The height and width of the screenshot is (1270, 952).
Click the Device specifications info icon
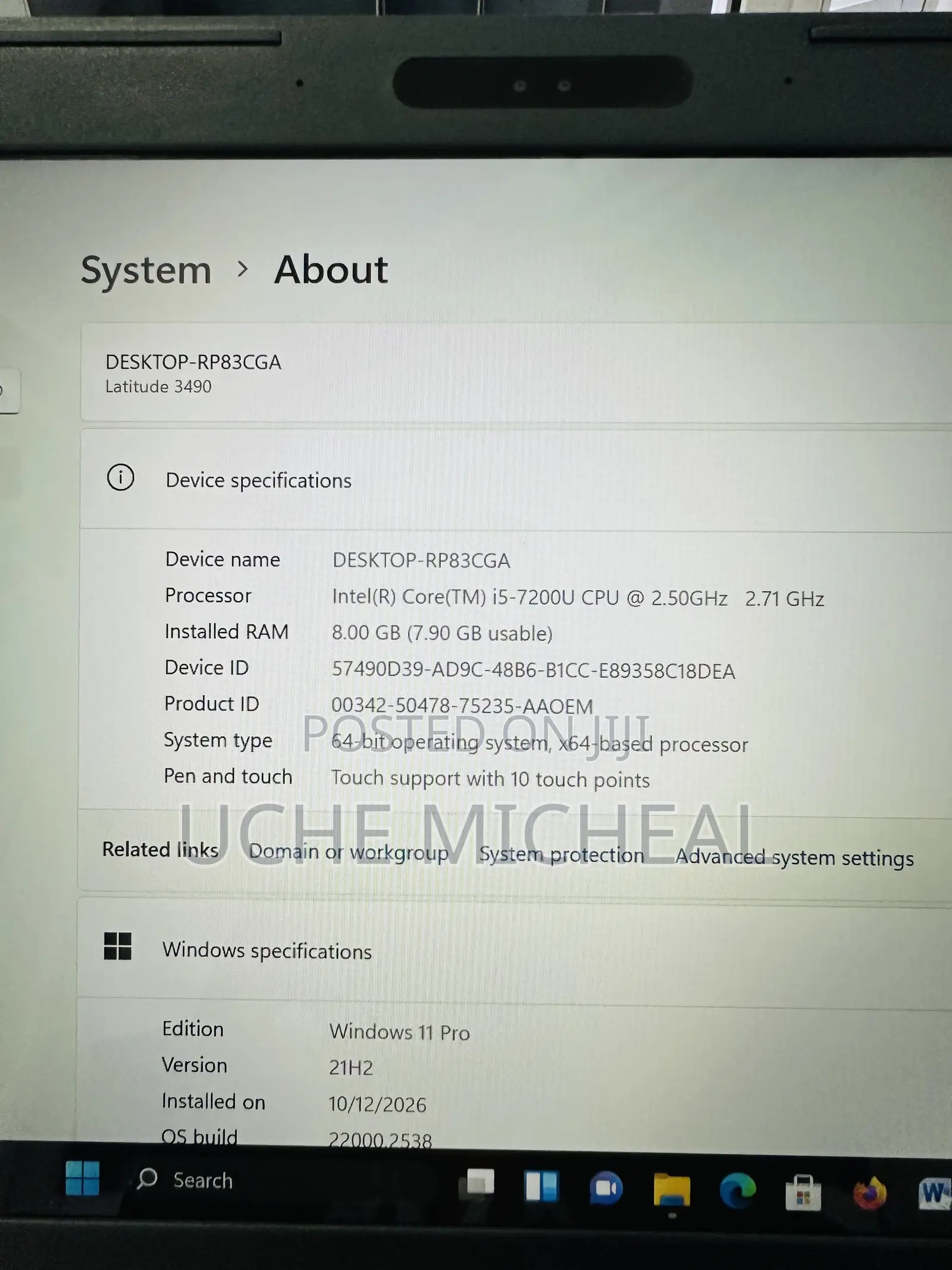[120, 478]
